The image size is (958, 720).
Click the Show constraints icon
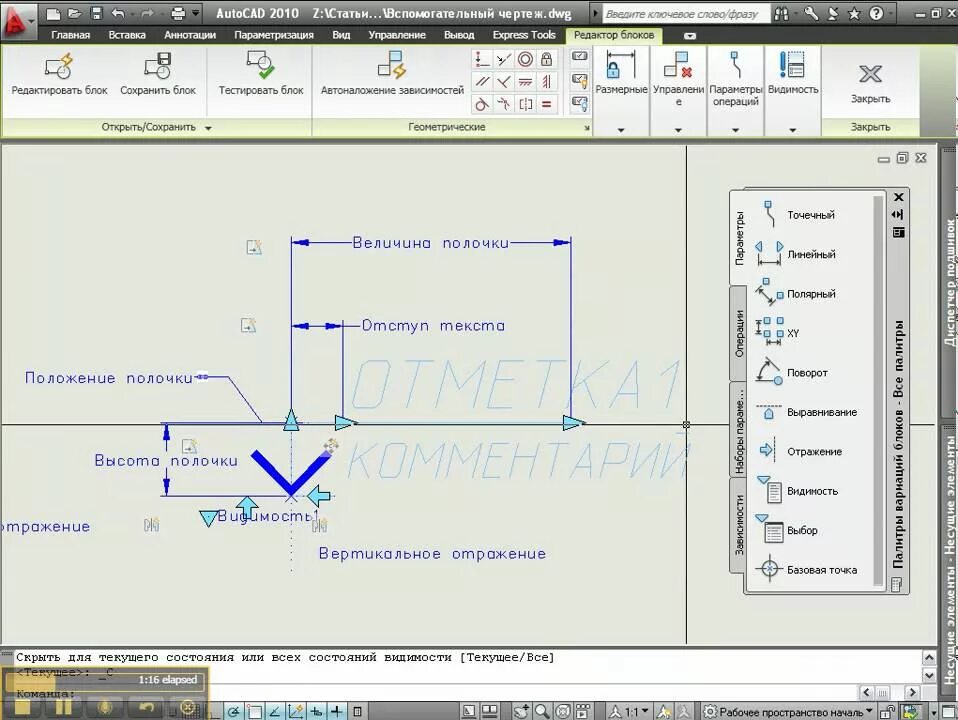pyautogui.click(x=579, y=56)
